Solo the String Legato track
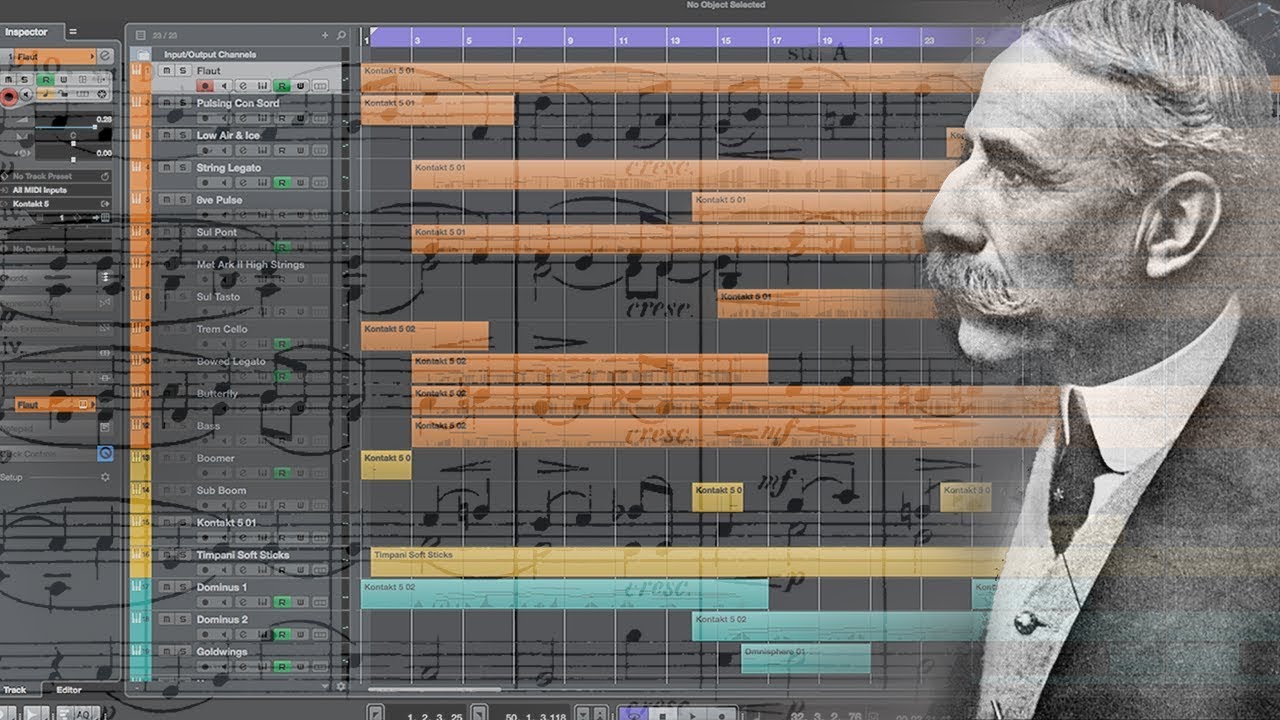This screenshot has width=1280, height=720. (x=183, y=168)
